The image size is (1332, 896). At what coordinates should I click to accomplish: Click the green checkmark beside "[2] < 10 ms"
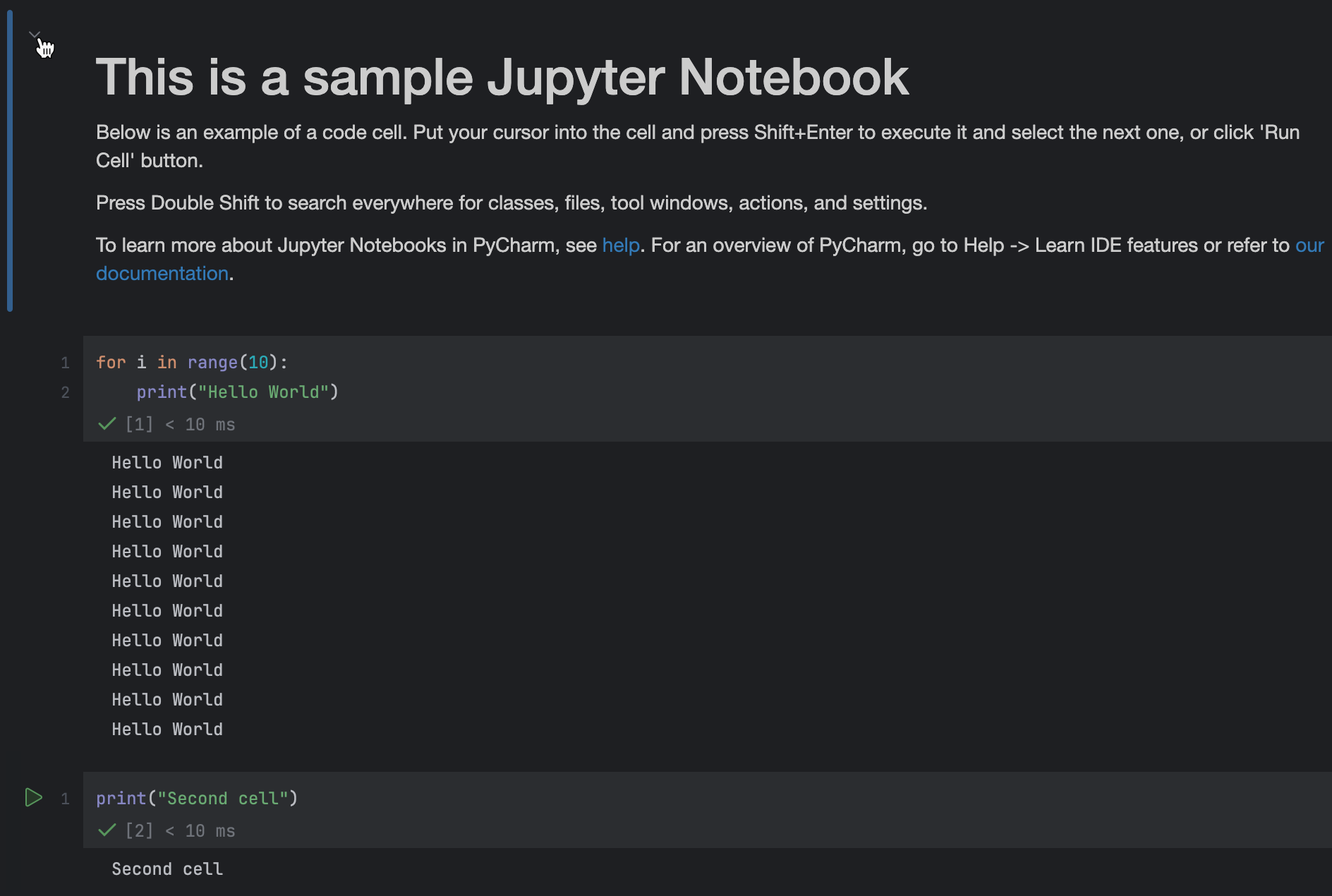107,830
